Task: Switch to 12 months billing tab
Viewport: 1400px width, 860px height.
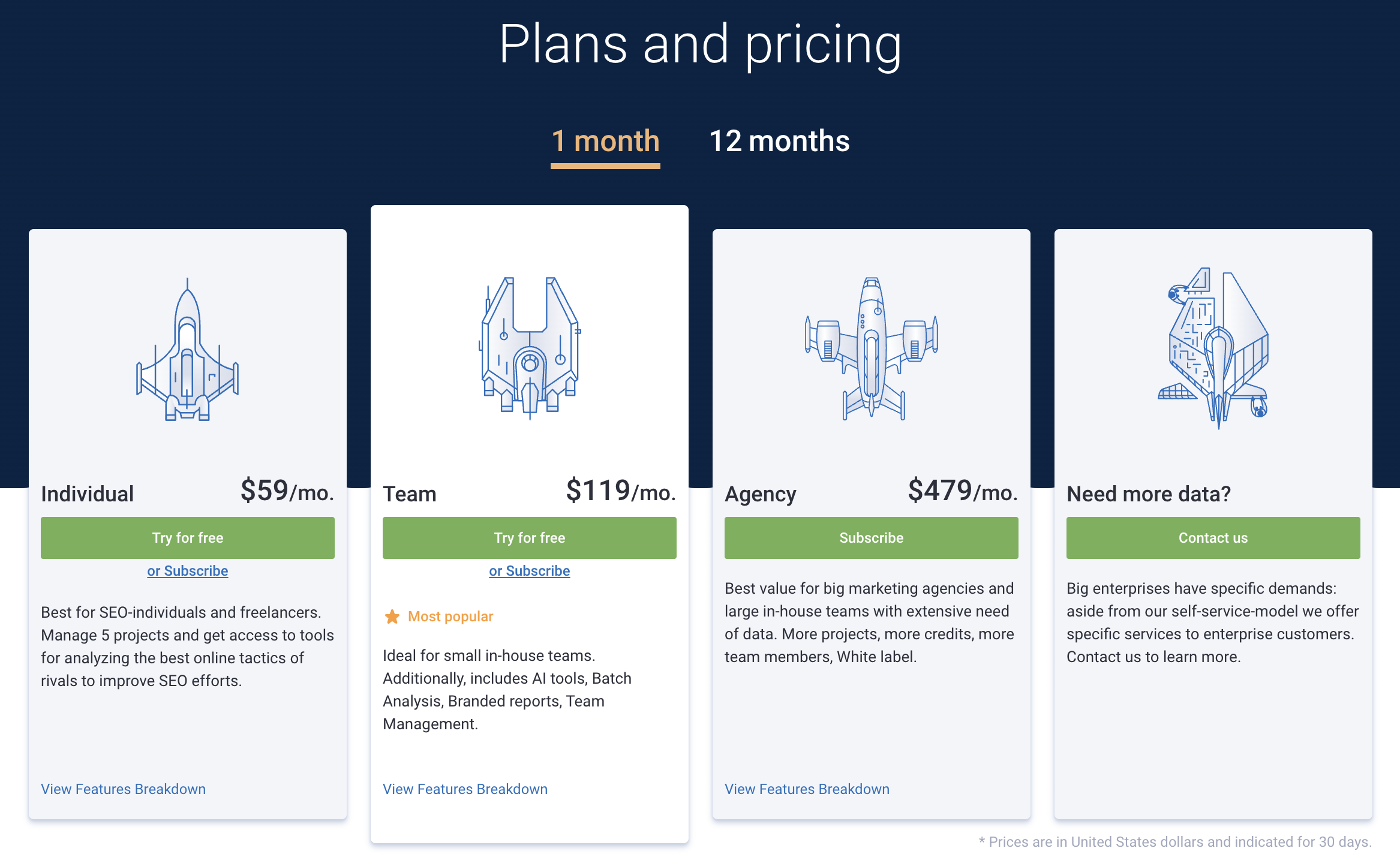Action: click(x=779, y=142)
